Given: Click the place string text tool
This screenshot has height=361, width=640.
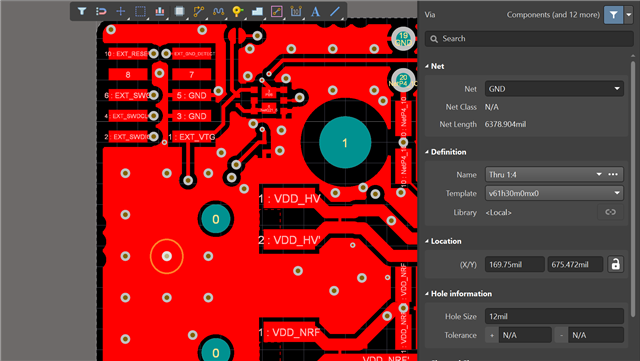Looking at the screenshot, I should (315, 11).
